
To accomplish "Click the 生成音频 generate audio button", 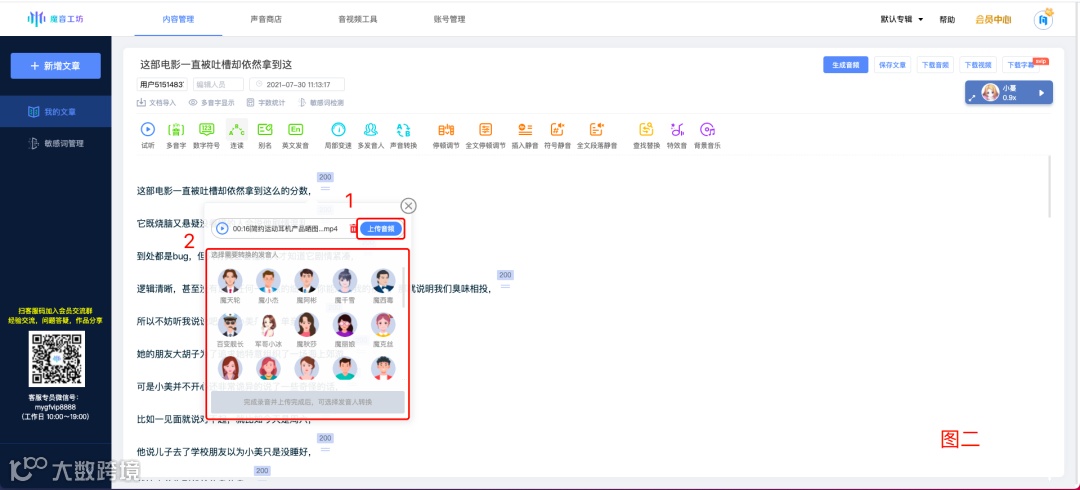I will 846,65.
